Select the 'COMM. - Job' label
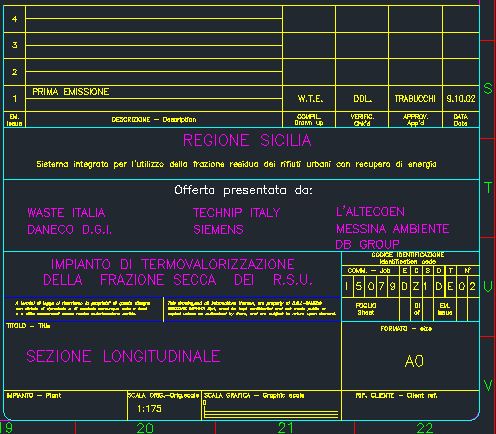Screen dimensions: 496x434 coord(369,271)
